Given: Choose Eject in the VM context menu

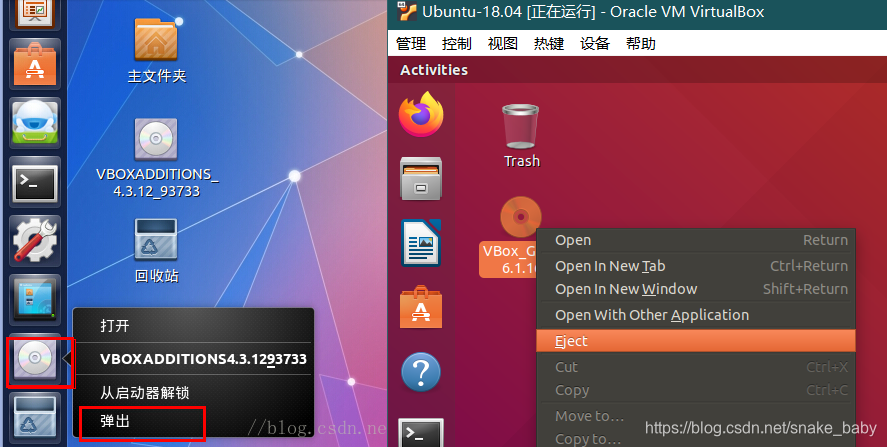Looking at the screenshot, I should [696, 341].
